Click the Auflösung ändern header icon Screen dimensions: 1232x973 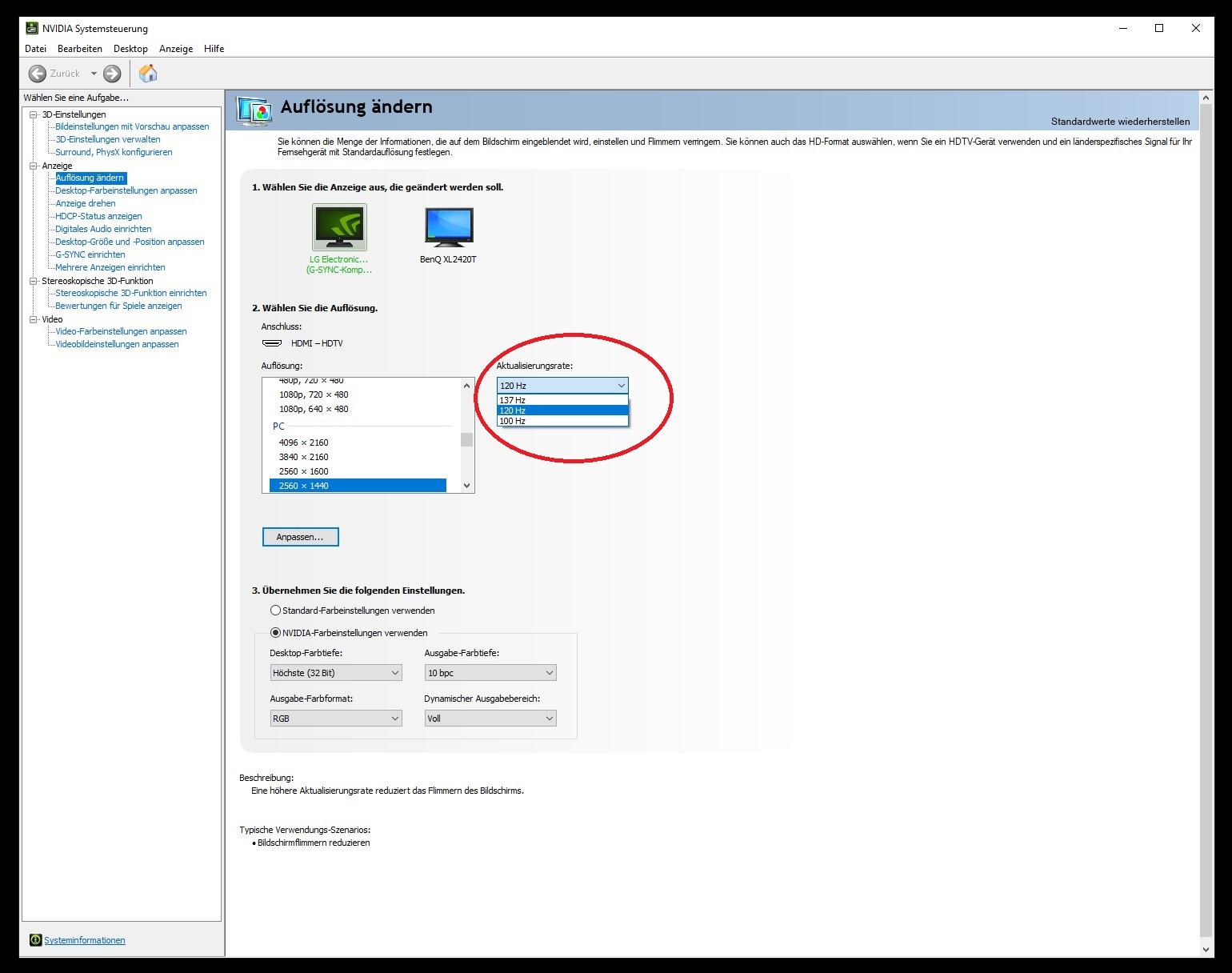pos(255,110)
